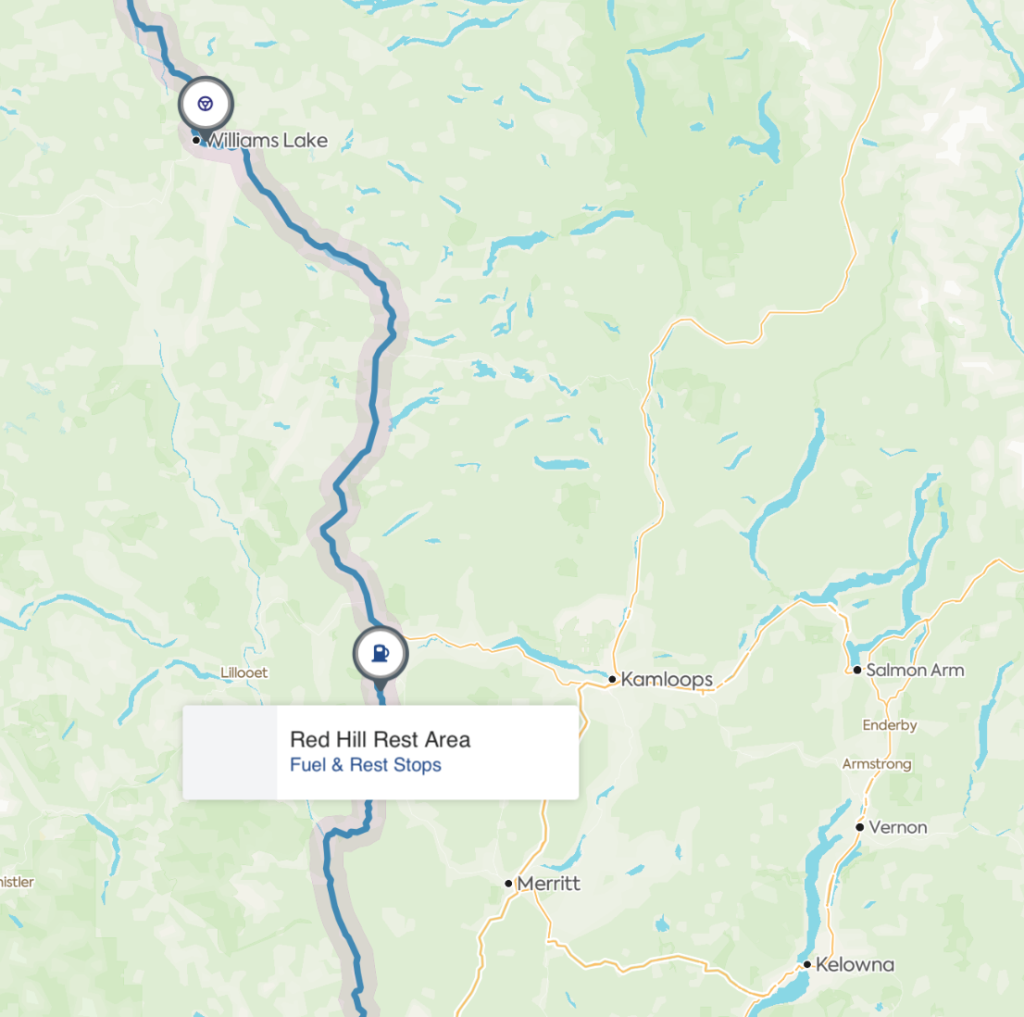Select the Williams Lake city label
Screen dimensions: 1024x1017
[267, 140]
